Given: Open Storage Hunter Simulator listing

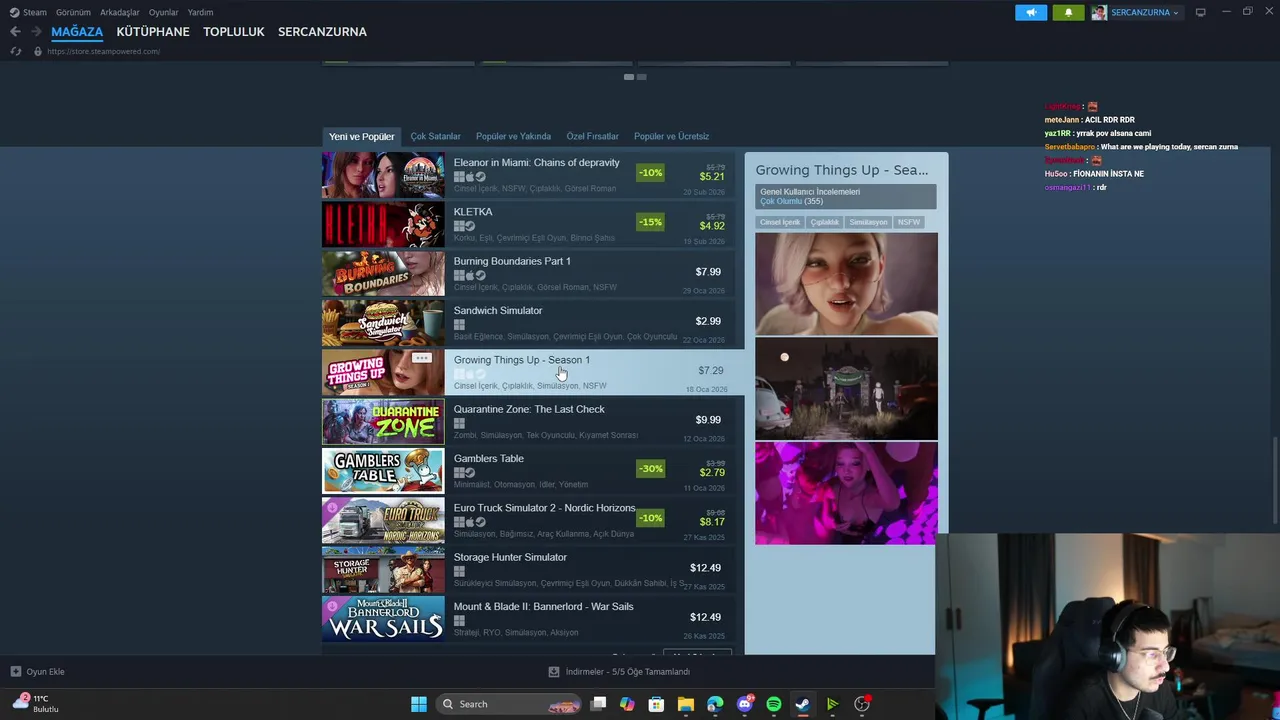Looking at the screenshot, I should 528,569.
